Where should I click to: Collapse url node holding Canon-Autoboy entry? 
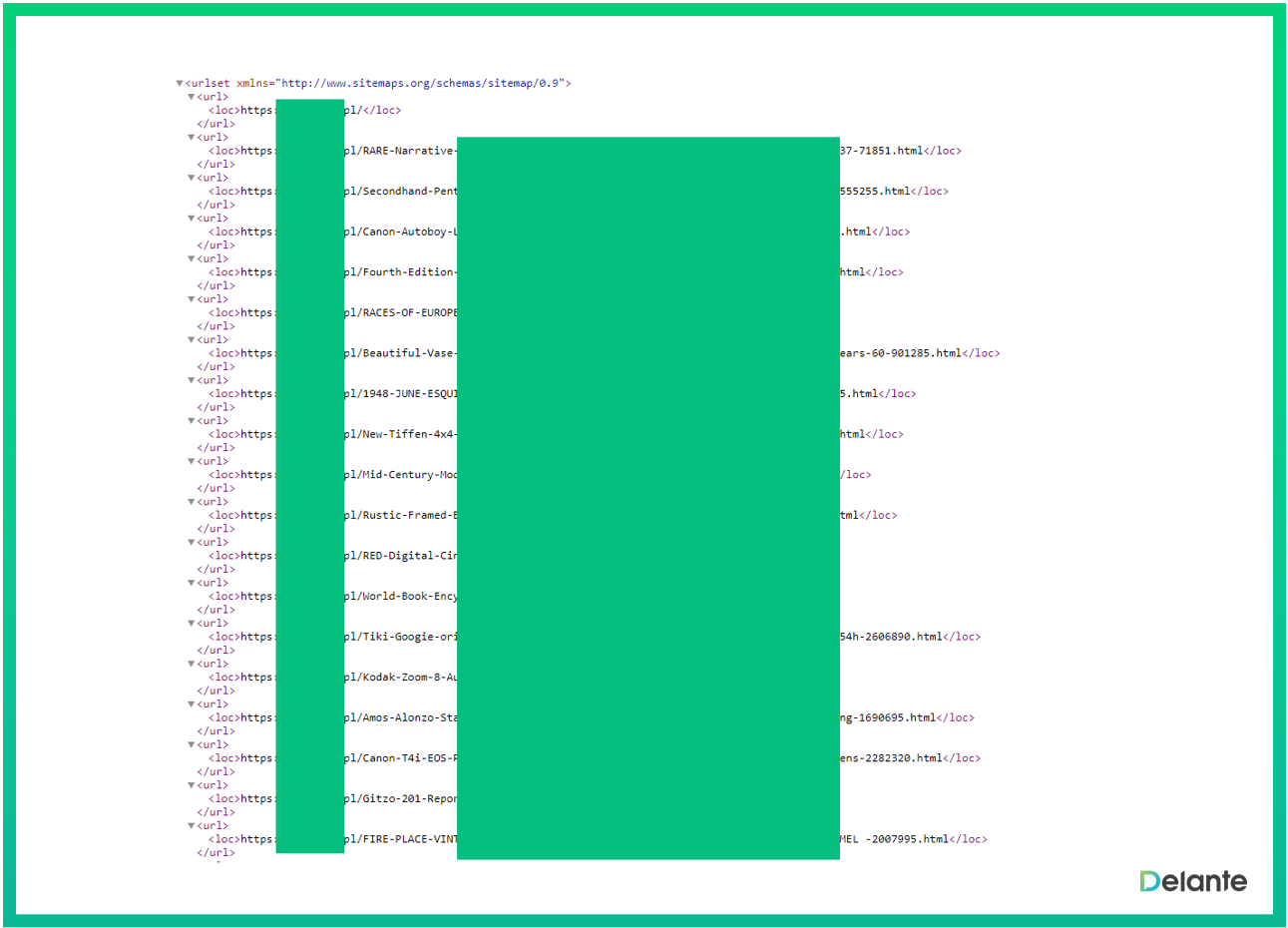click(x=192, y=219)
